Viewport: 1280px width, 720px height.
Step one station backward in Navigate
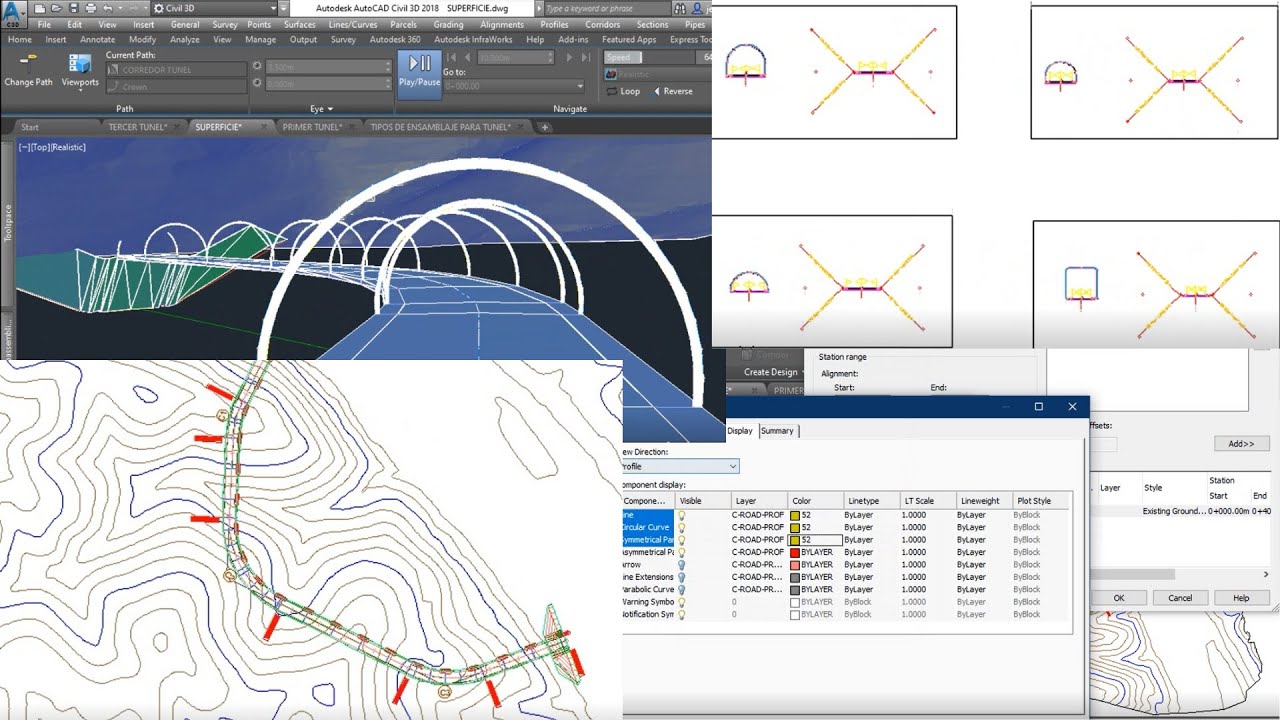click(x=468, y=58)
